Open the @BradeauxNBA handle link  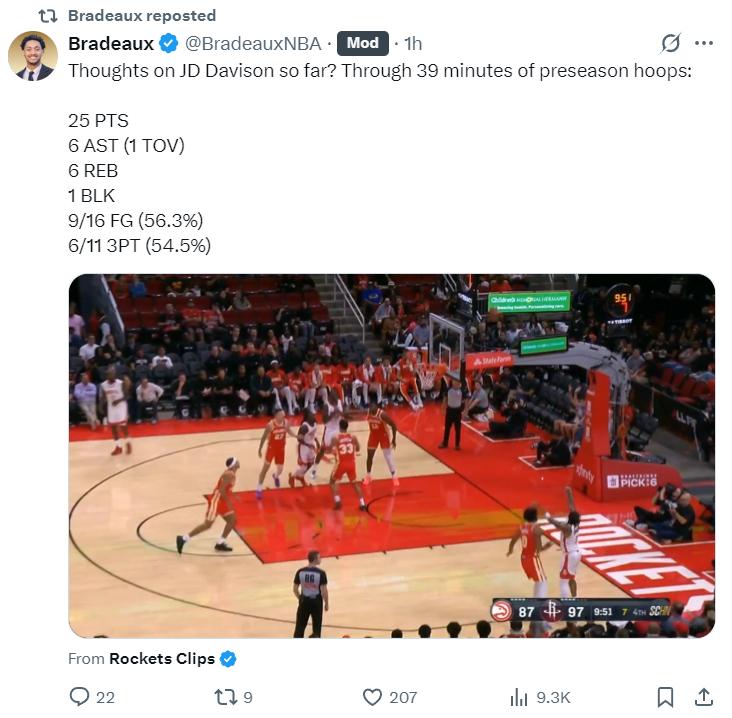coord(253,43)
